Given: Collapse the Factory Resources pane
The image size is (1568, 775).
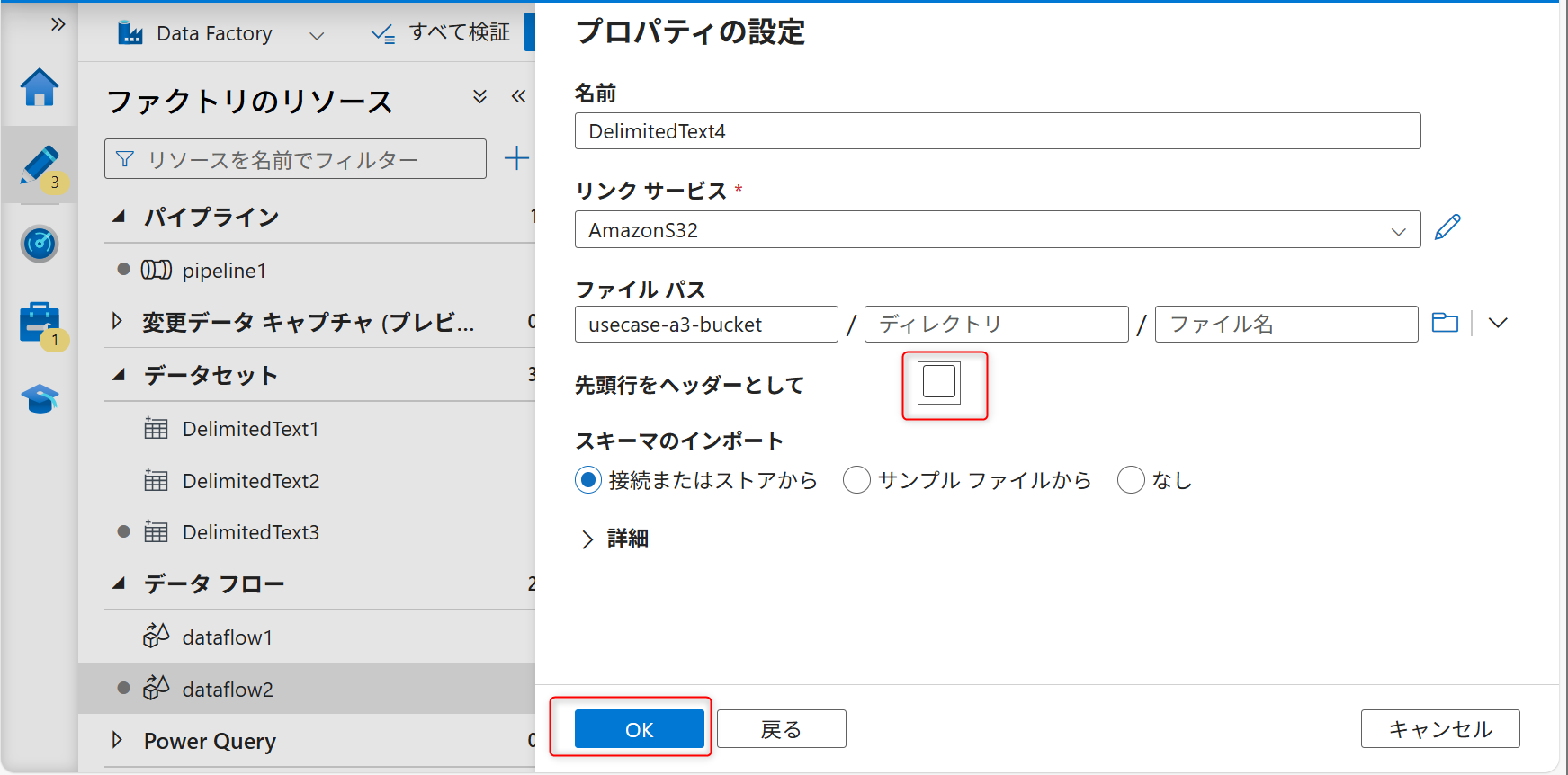Looking at the screenshot, I should 518,96.
